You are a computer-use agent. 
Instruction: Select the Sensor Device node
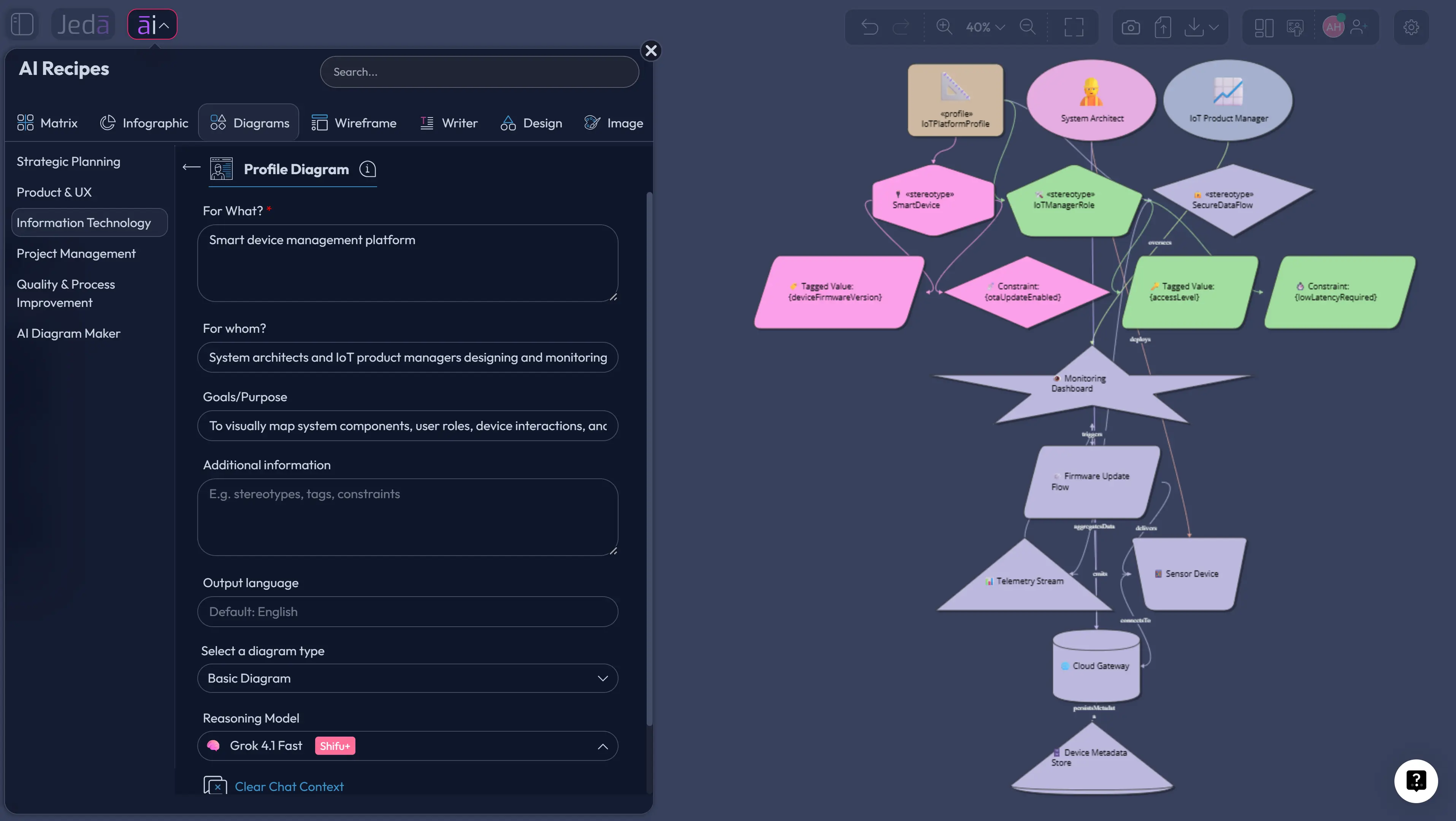(x=1189, y=574)
